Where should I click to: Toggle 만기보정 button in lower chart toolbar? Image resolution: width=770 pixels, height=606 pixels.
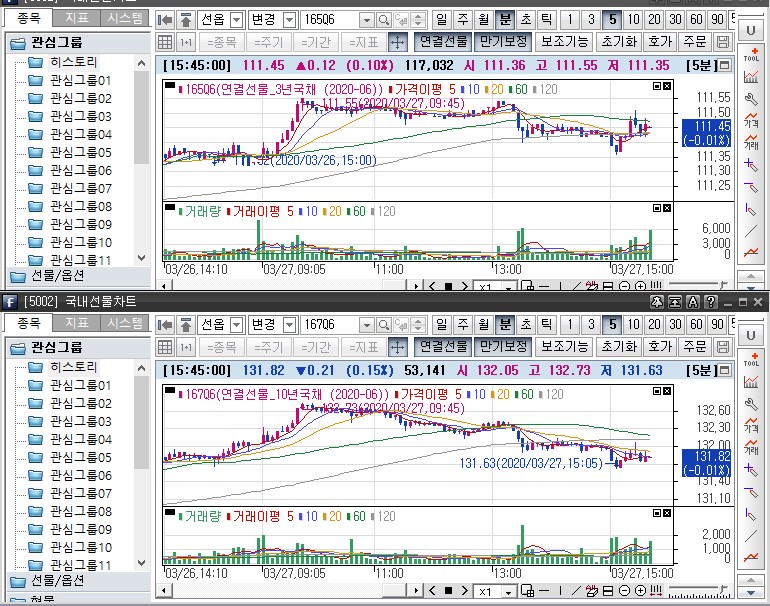tap(502, 347)
